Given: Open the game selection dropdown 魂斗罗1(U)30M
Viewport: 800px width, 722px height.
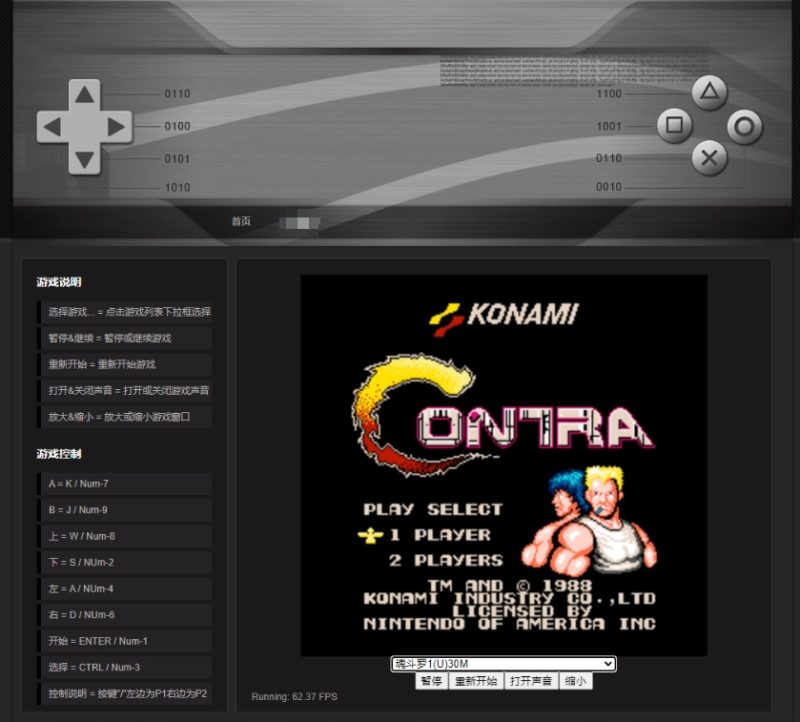Looking at the screenshot, I should point(503,664).
